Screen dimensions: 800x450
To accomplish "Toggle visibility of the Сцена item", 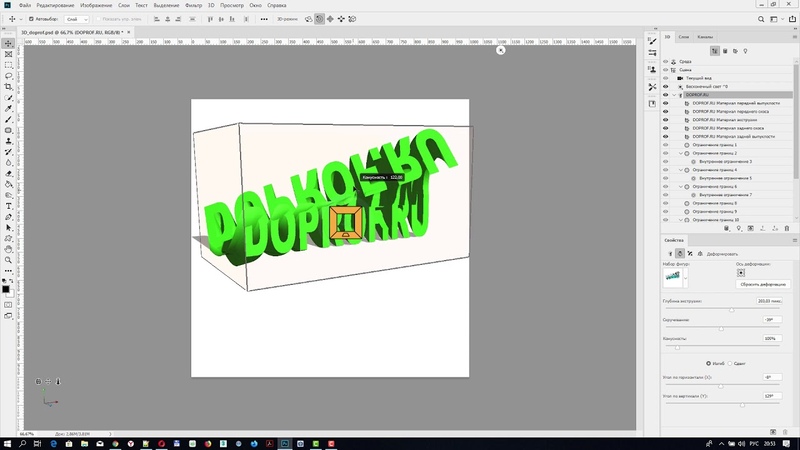I will (x=665, y=70).
